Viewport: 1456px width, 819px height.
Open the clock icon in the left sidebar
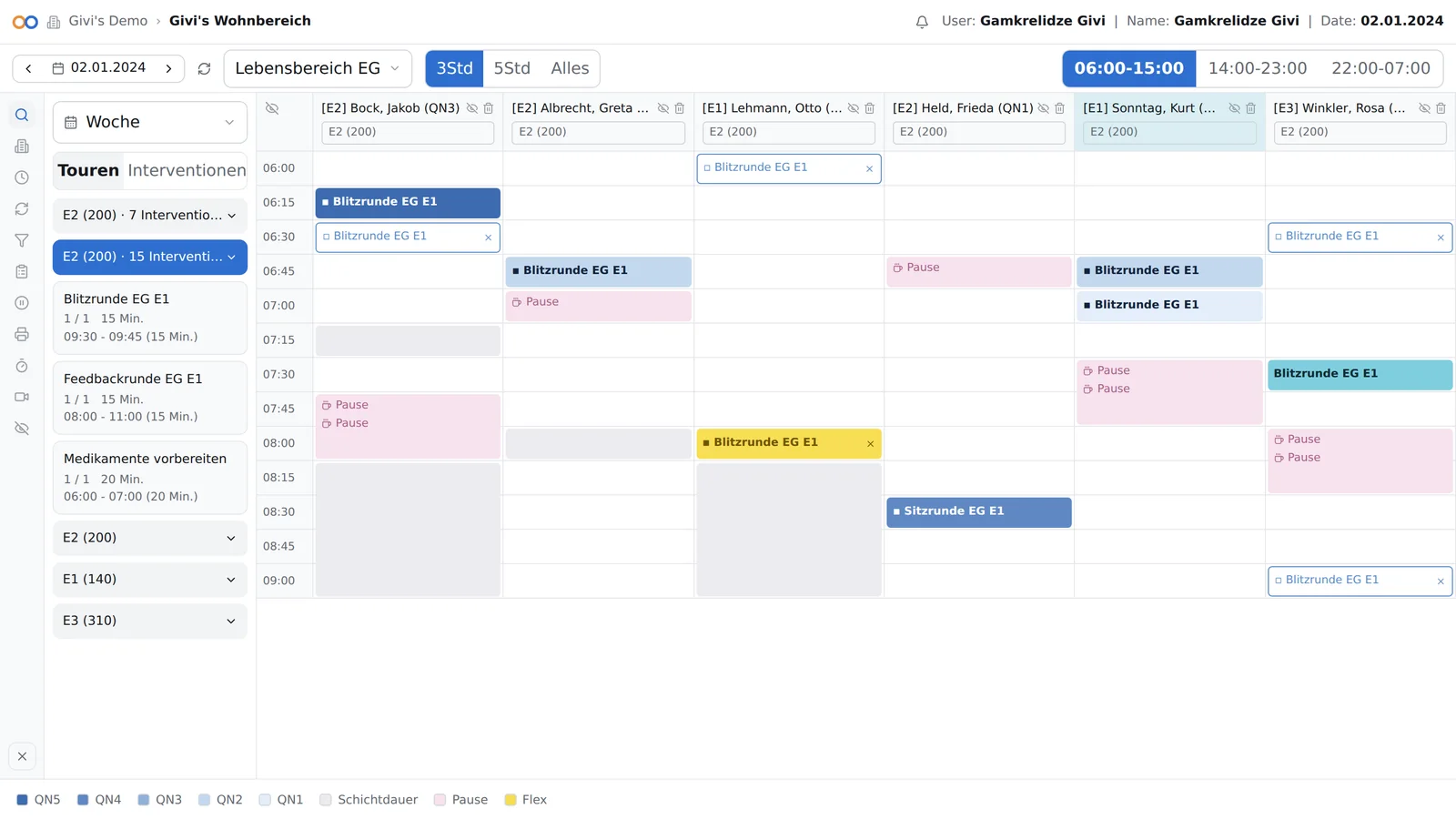pyautogui.click(x=22, y=177)
